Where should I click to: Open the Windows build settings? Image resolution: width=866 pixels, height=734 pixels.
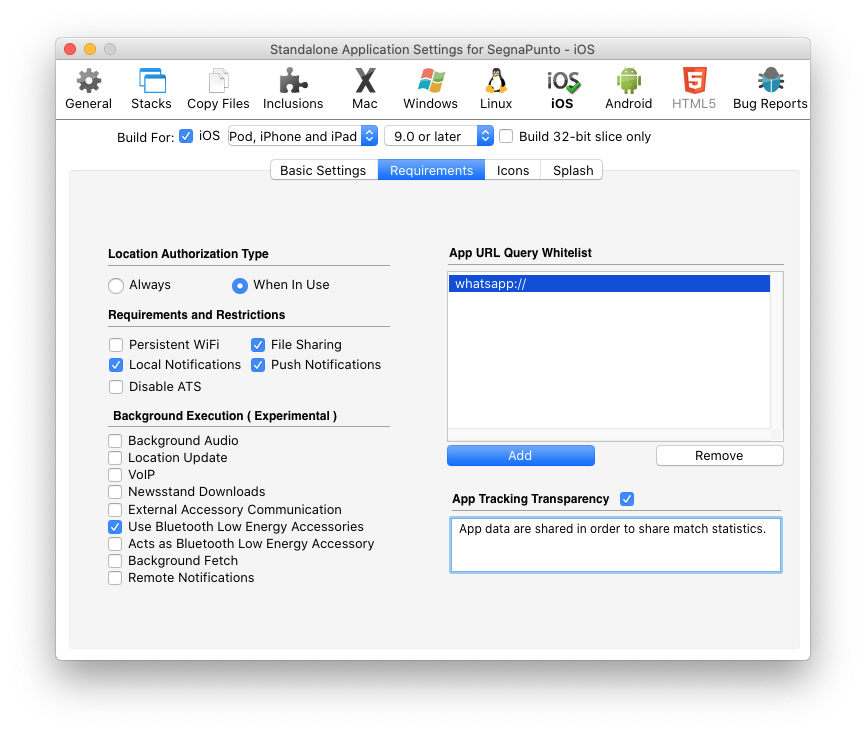click(430, 88)
